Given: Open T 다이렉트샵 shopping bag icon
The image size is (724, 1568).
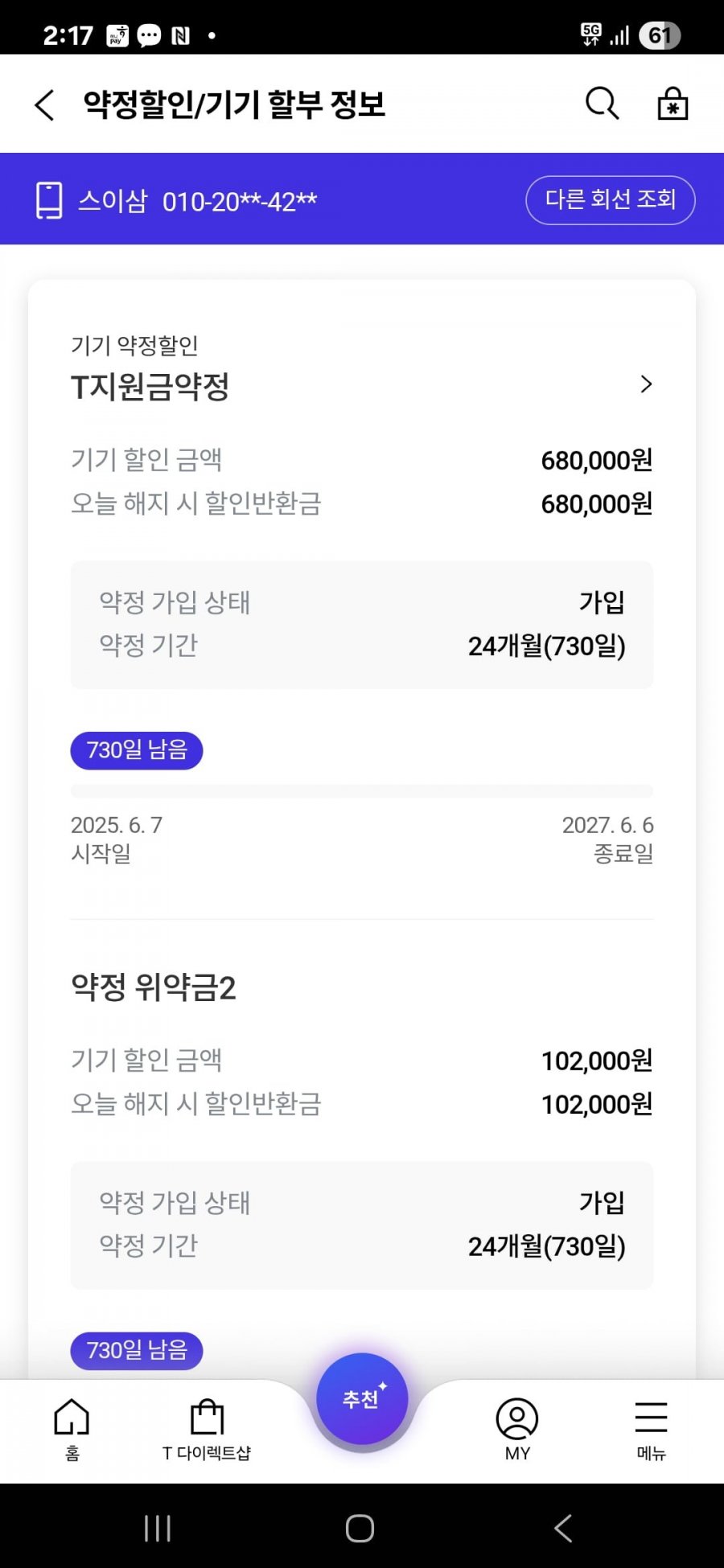Looking at the screenshot, I should tap(207, 1428).
